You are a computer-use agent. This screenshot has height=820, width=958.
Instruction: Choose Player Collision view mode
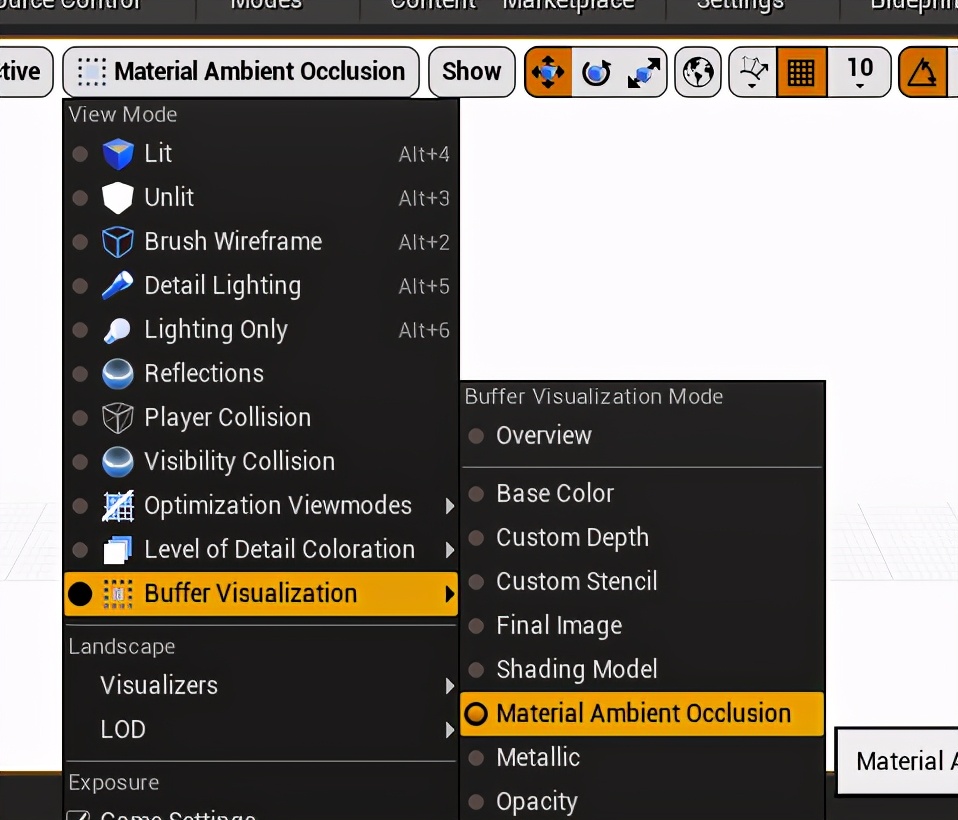coord(261,417)
